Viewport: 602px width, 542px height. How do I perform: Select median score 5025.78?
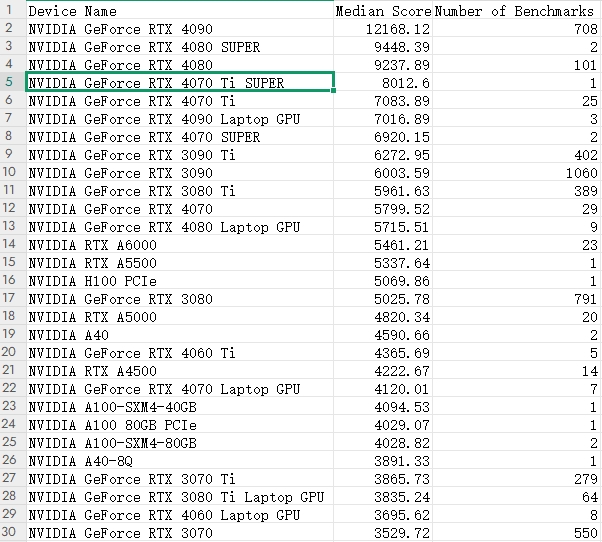[x=383, y=298]
